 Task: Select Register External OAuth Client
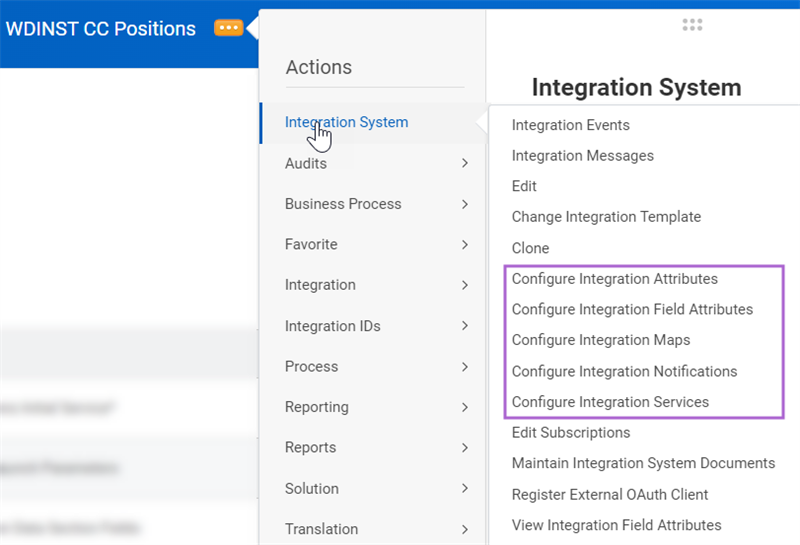(x=610, y=494)
